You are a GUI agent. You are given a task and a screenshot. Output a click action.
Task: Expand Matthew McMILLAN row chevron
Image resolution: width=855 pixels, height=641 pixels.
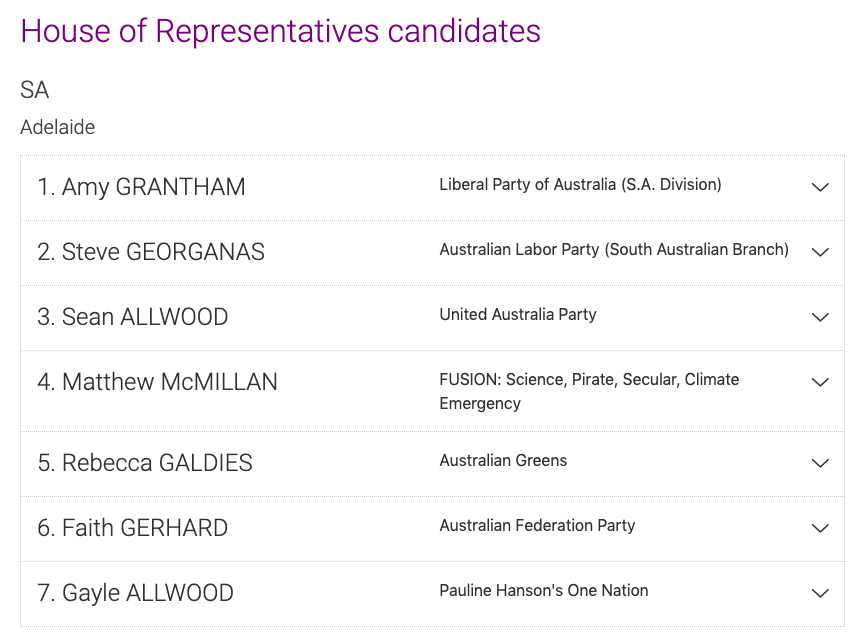820,382
